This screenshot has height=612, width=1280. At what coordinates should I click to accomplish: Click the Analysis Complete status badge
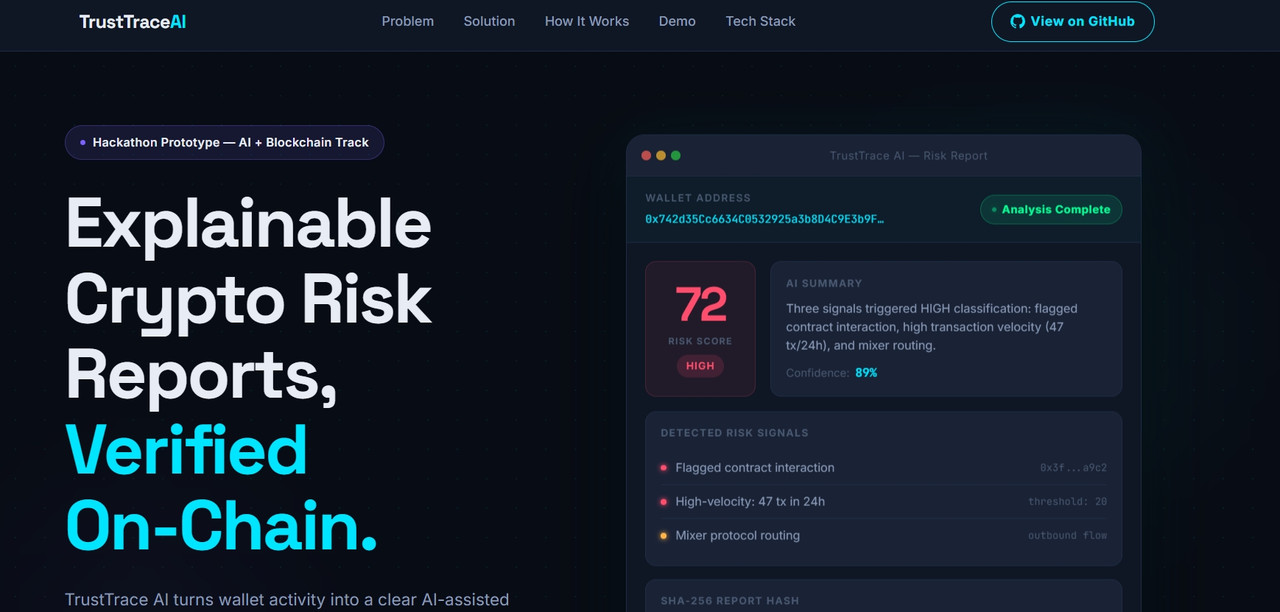[x=1051, y=209]
